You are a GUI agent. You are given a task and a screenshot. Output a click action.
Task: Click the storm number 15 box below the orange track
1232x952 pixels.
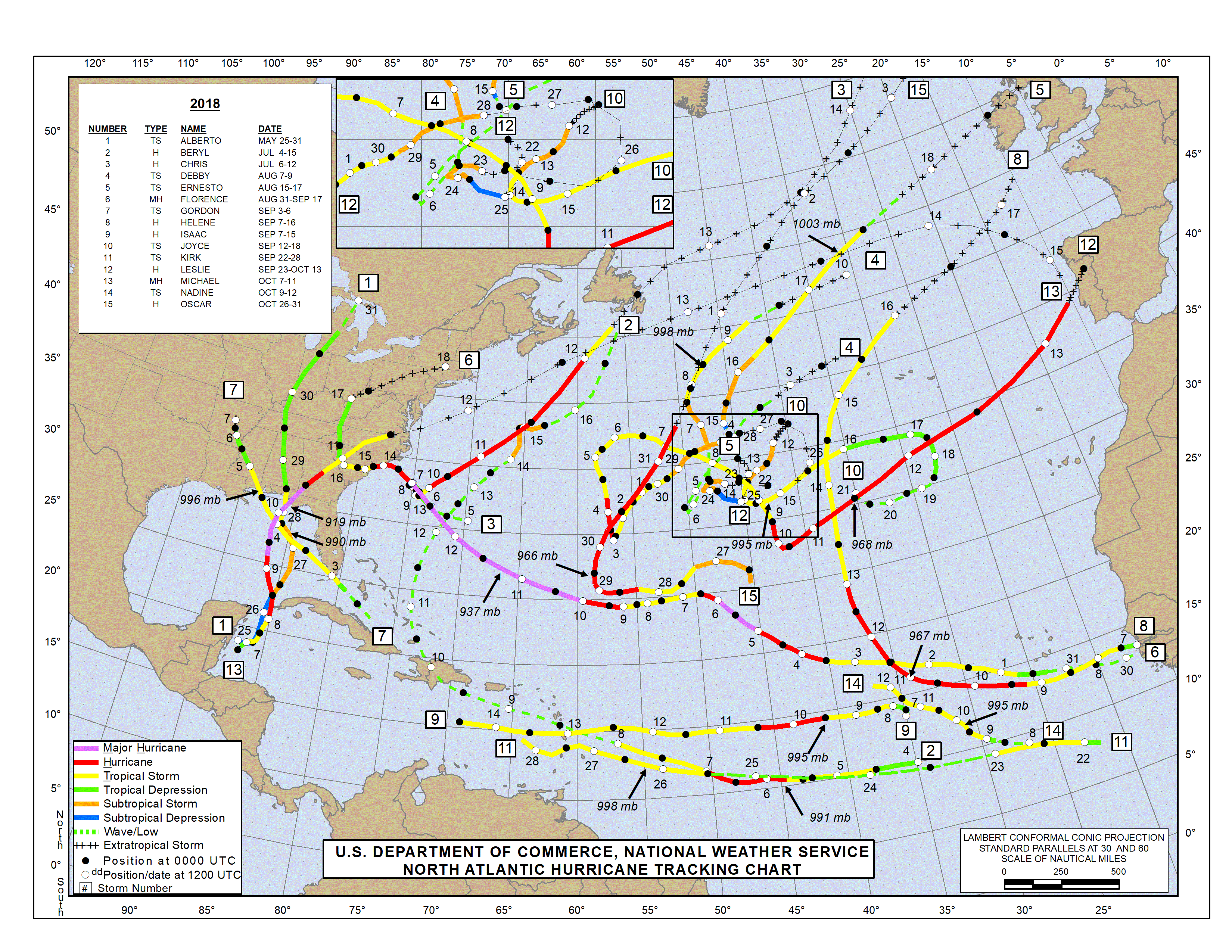point(749,596)
